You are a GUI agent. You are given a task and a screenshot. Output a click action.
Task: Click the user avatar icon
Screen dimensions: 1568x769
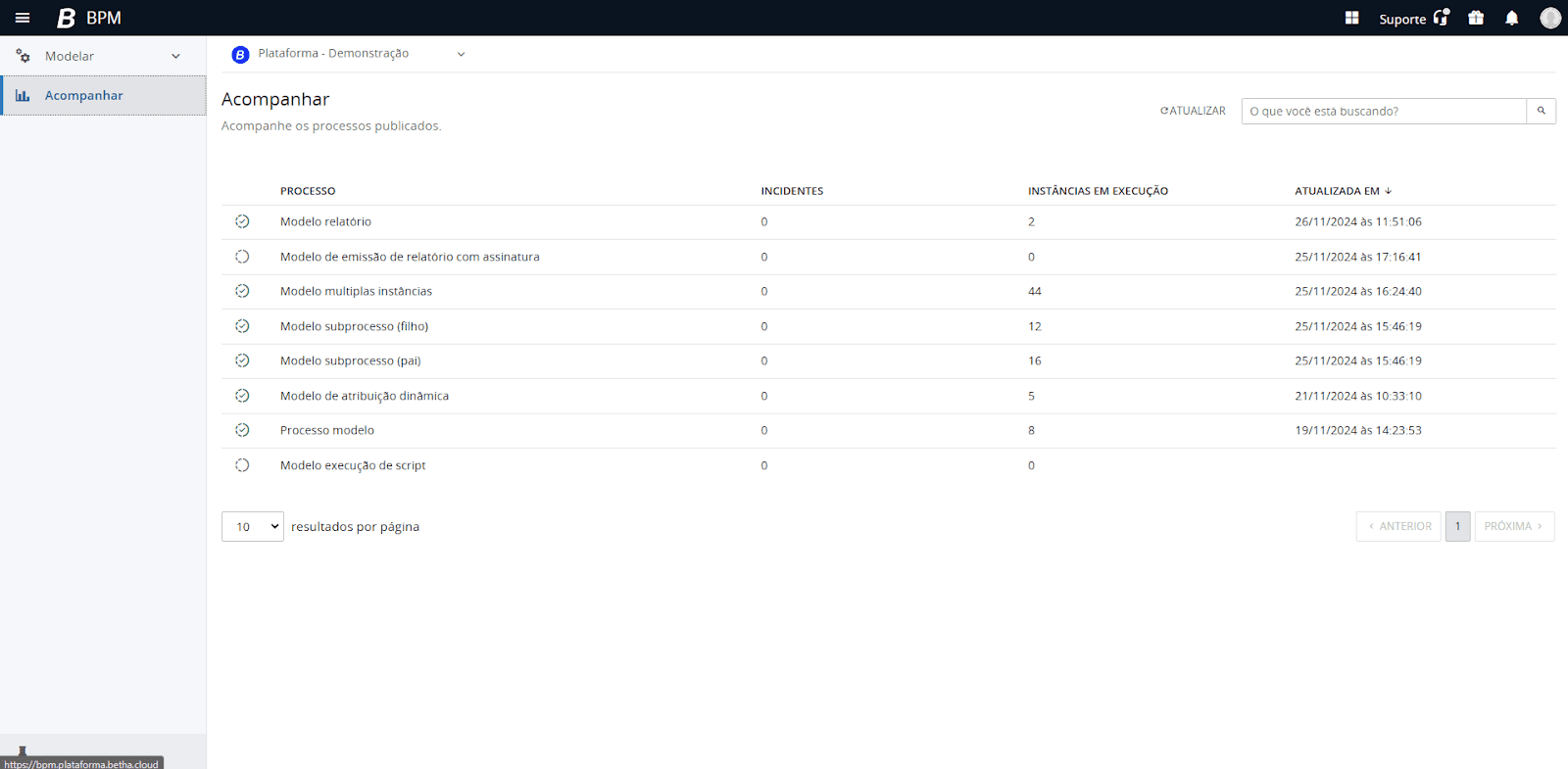(x=1549, y=18)
